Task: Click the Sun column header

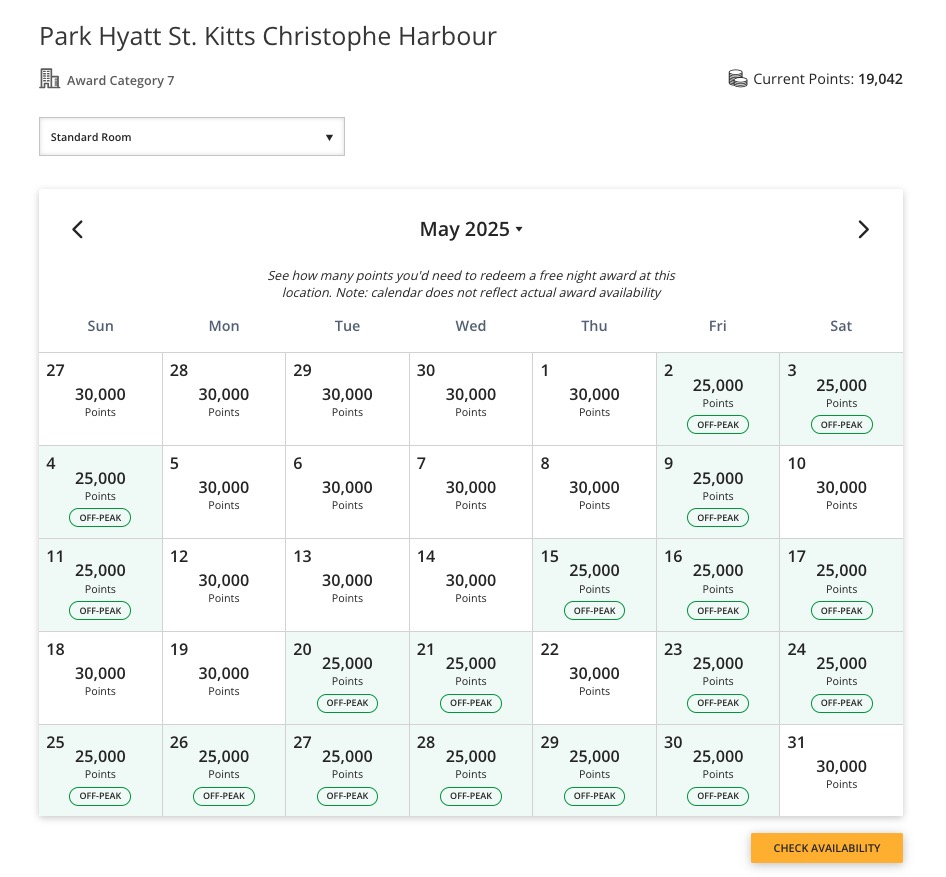Action: point(100,326)
